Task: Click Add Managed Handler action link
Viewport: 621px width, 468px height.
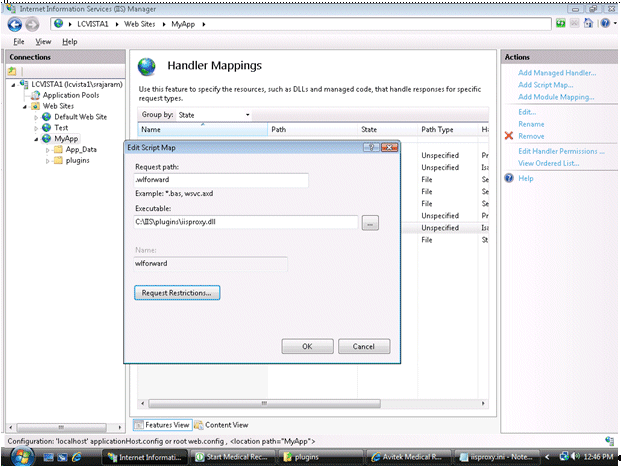Action: point(557,73)
